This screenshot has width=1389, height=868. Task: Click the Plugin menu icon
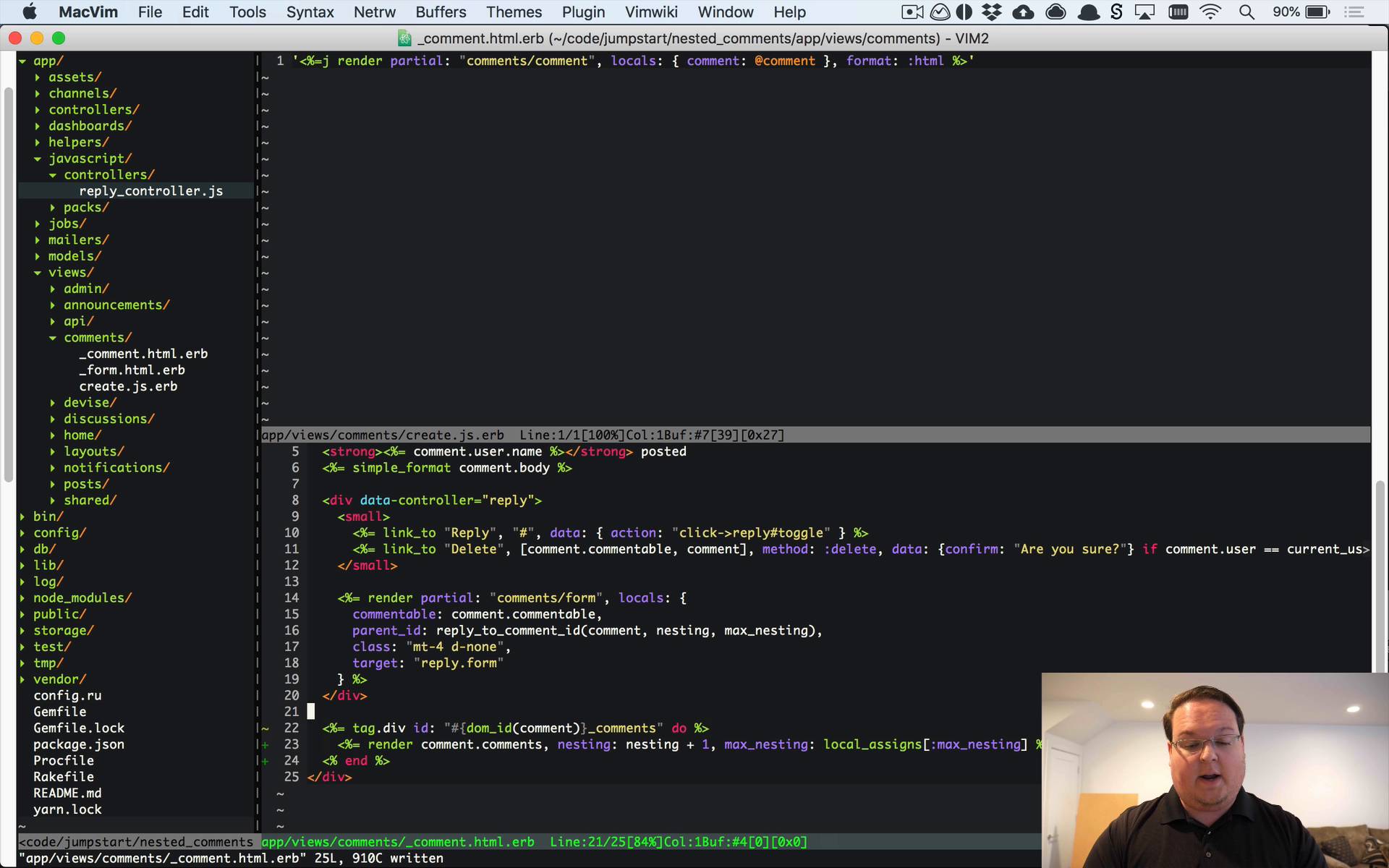582,12
